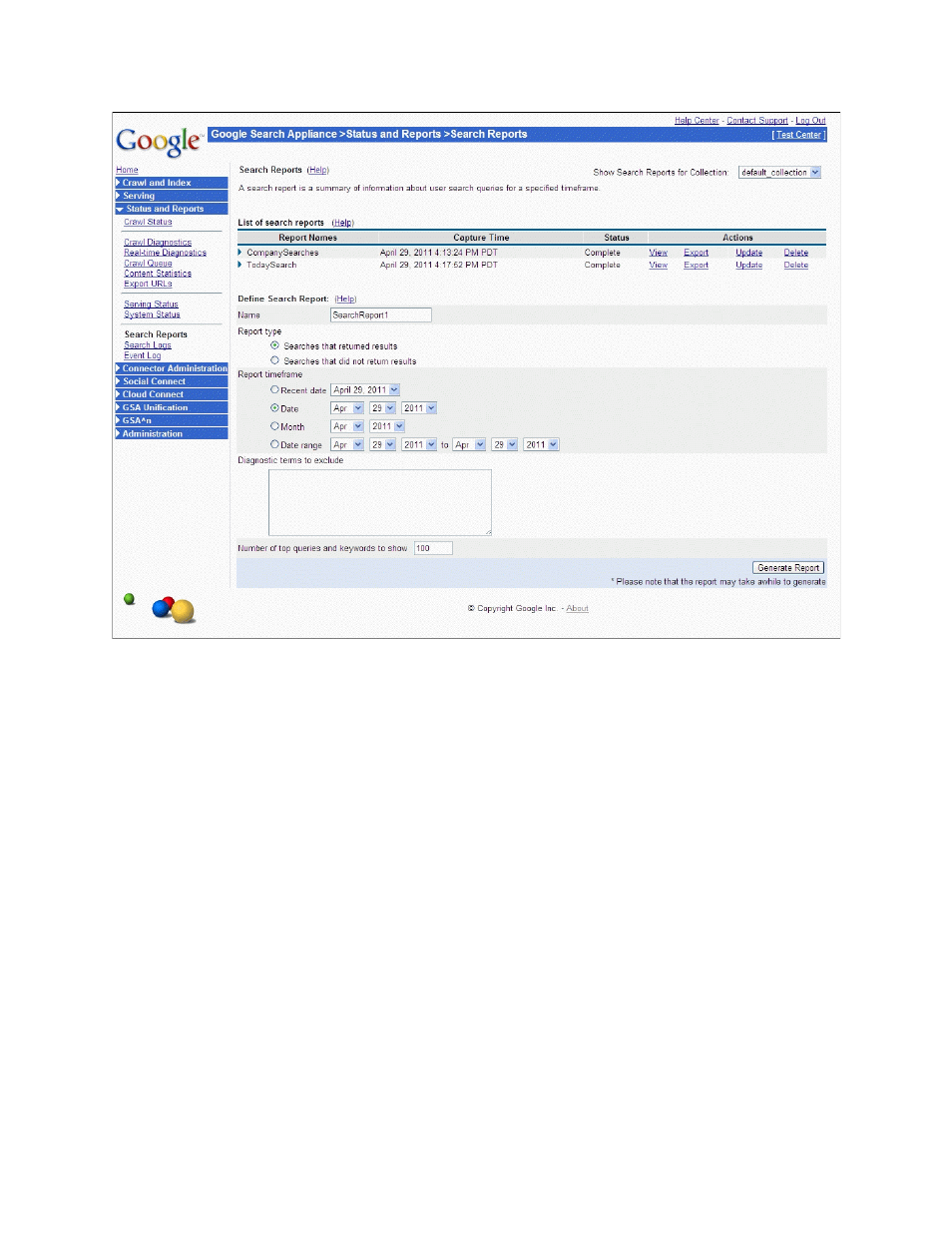Click the report Name input field
Screen dimensions: 952x1233
tap(380, 314)
